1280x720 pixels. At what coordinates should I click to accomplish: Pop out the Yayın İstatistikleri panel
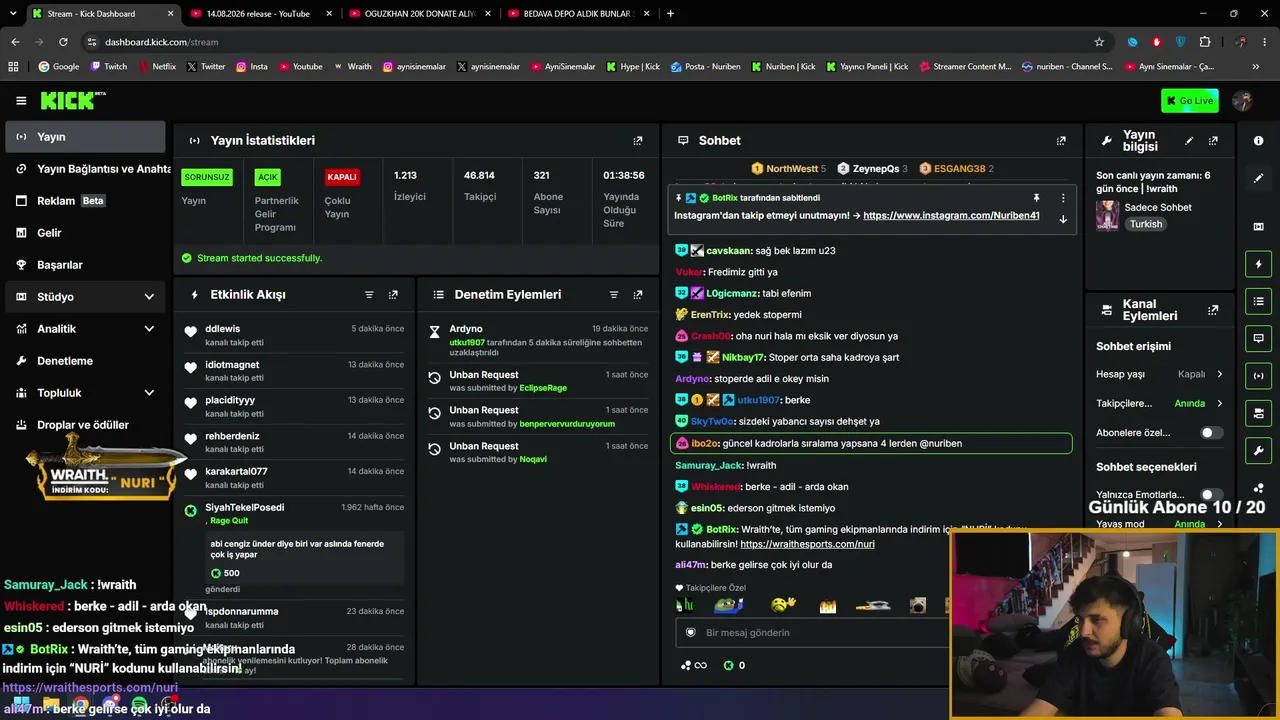tap(638, 141)
